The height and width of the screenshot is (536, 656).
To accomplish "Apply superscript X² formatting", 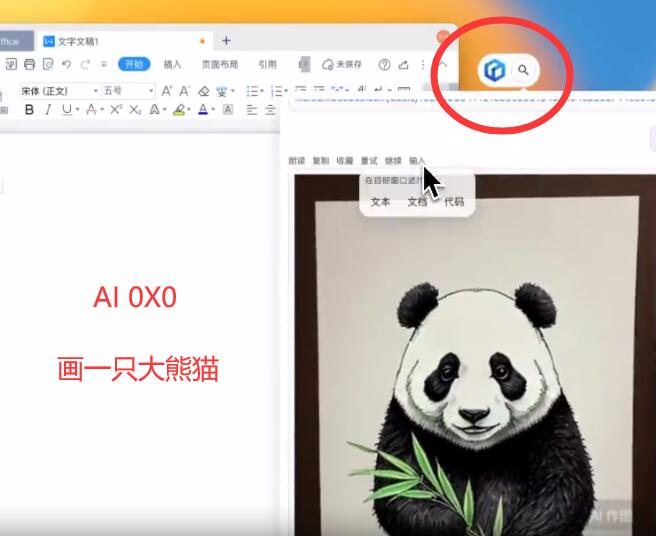I will 116,110.
